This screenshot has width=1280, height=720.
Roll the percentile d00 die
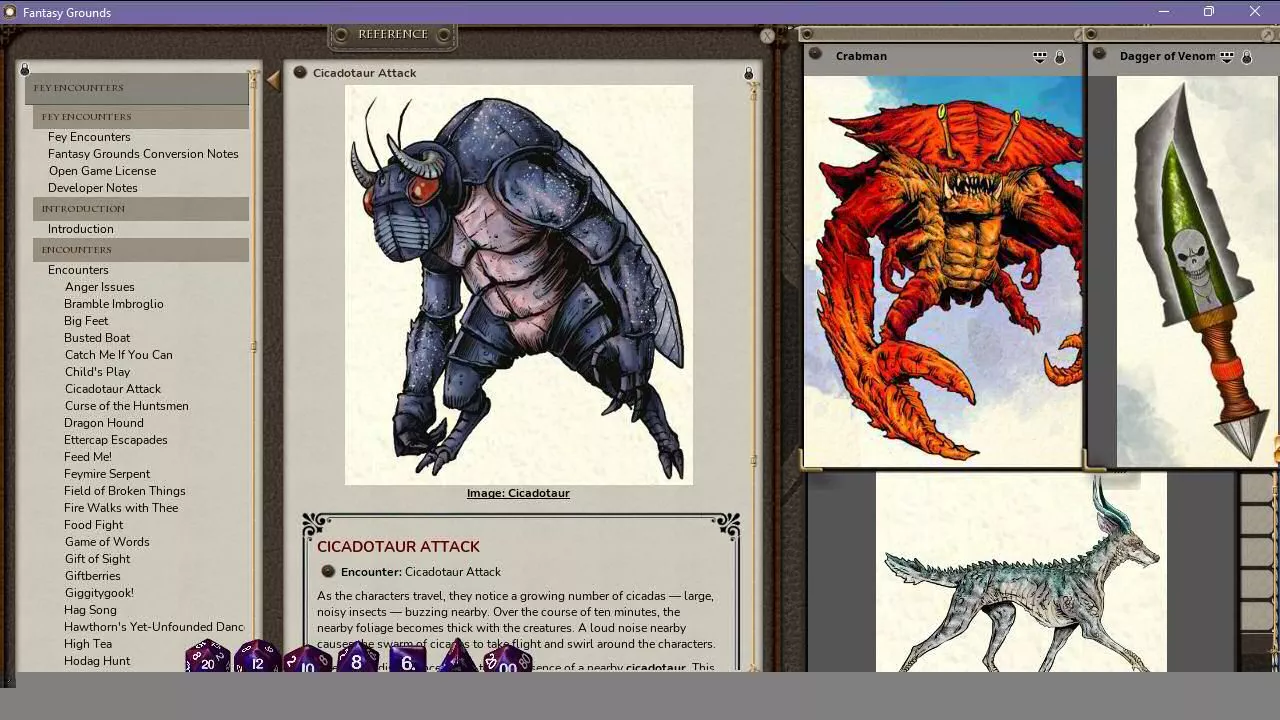508,660
